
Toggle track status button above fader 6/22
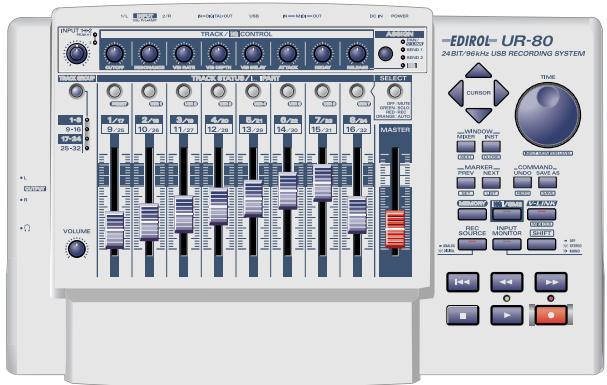click(x=288, y=91)
